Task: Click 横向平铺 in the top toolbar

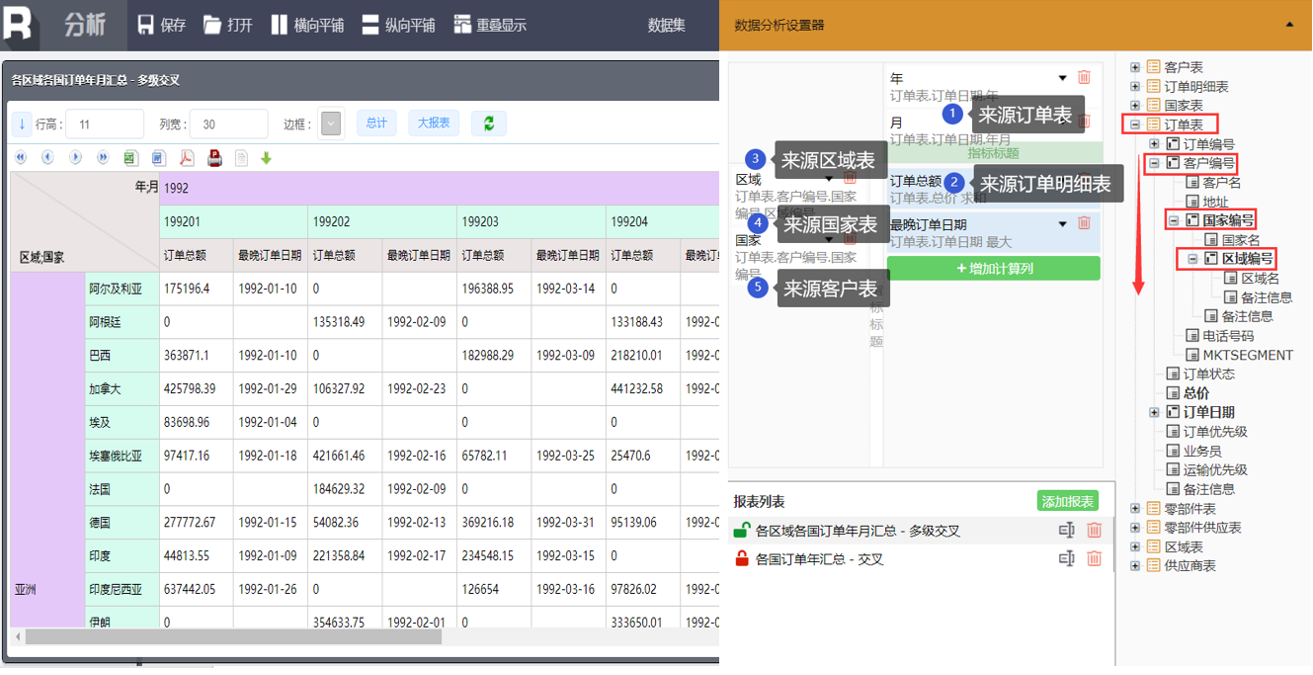Action: 307,25
